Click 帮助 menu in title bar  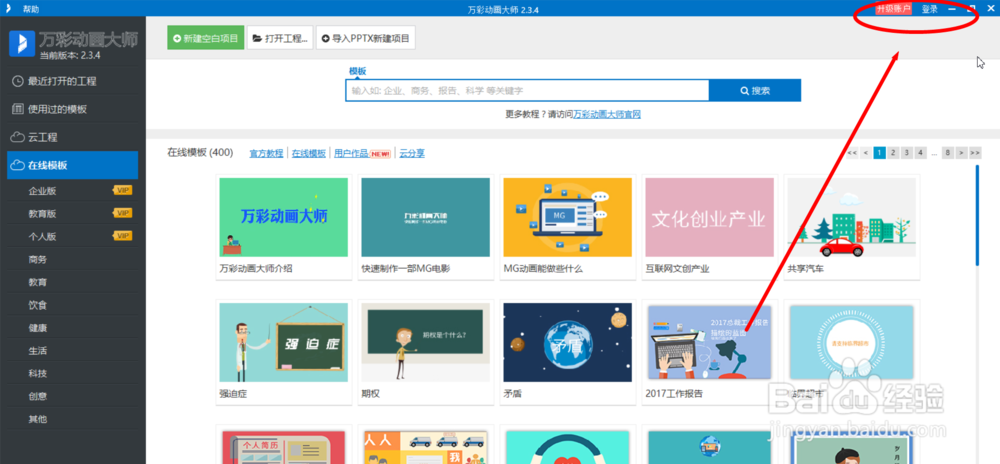point(30,10)
